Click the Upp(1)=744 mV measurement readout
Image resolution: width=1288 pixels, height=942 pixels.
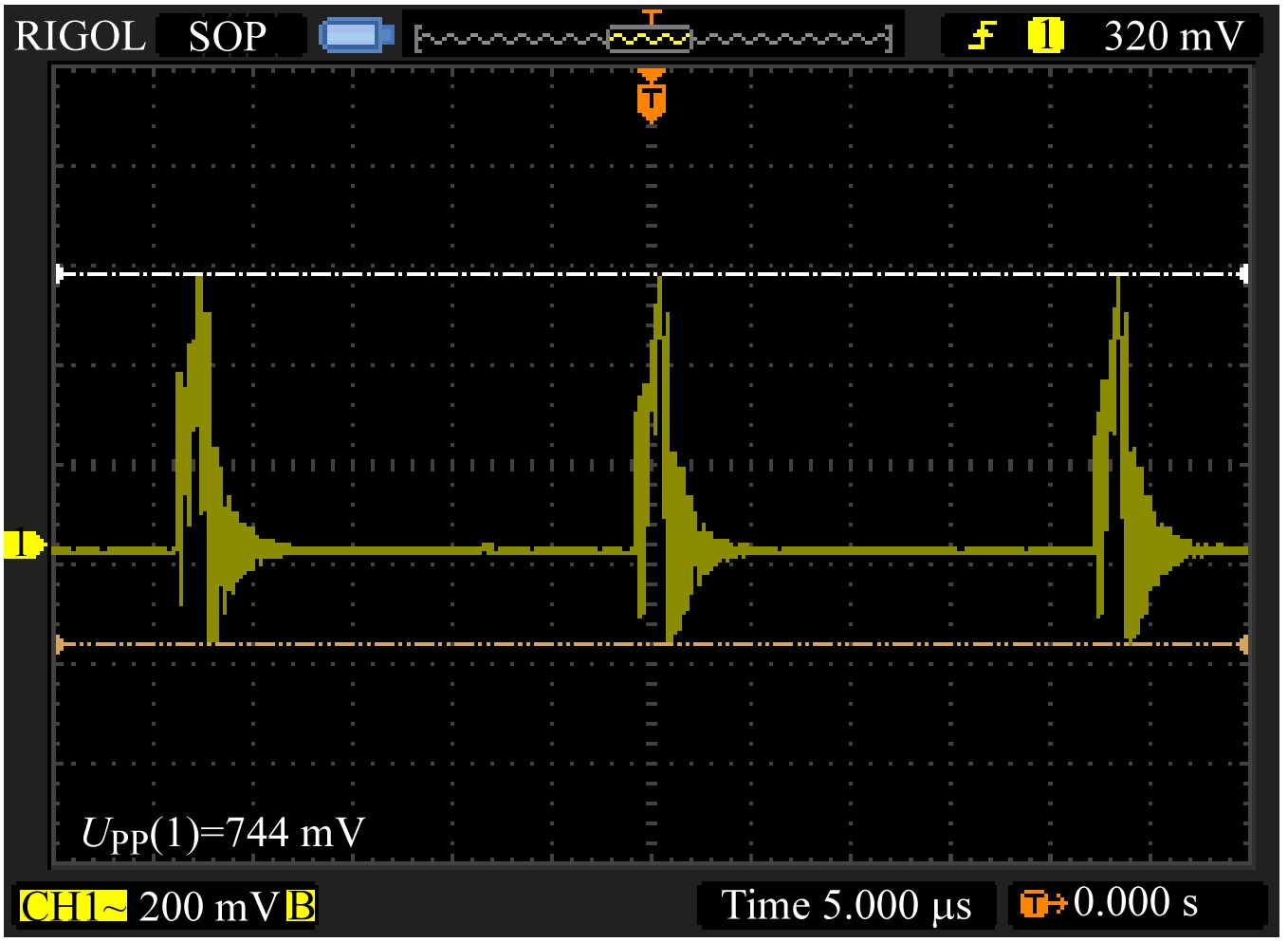click(x=223, y=833)
